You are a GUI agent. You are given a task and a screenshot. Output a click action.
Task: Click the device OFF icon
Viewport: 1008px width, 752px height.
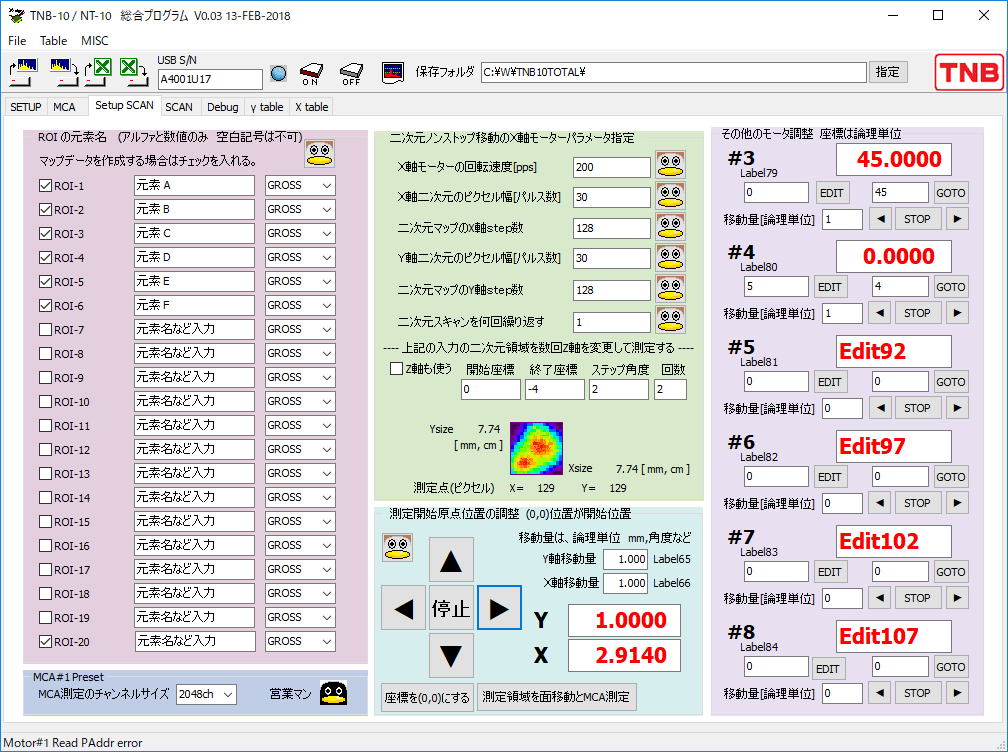[351, 73]
